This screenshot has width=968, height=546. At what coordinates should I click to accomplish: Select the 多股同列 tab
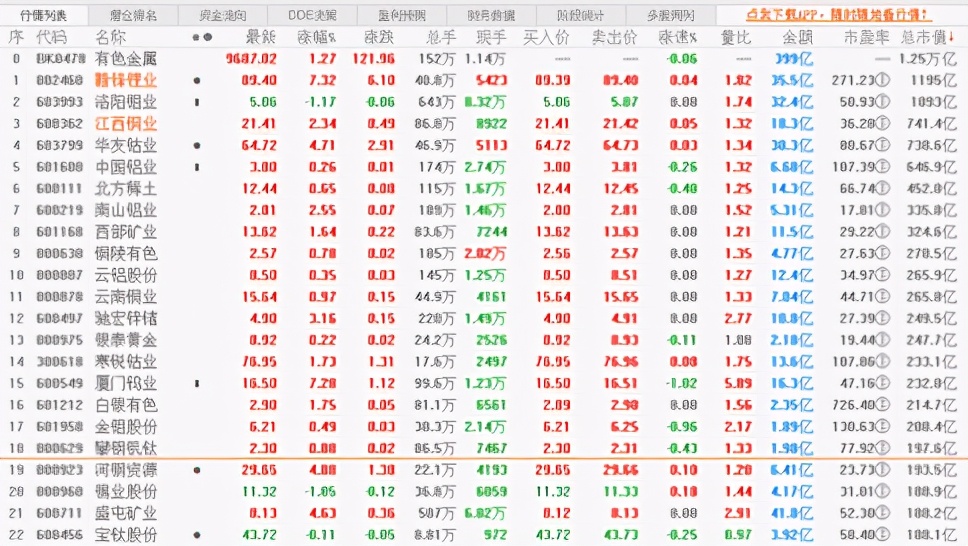tap(670, 15)
